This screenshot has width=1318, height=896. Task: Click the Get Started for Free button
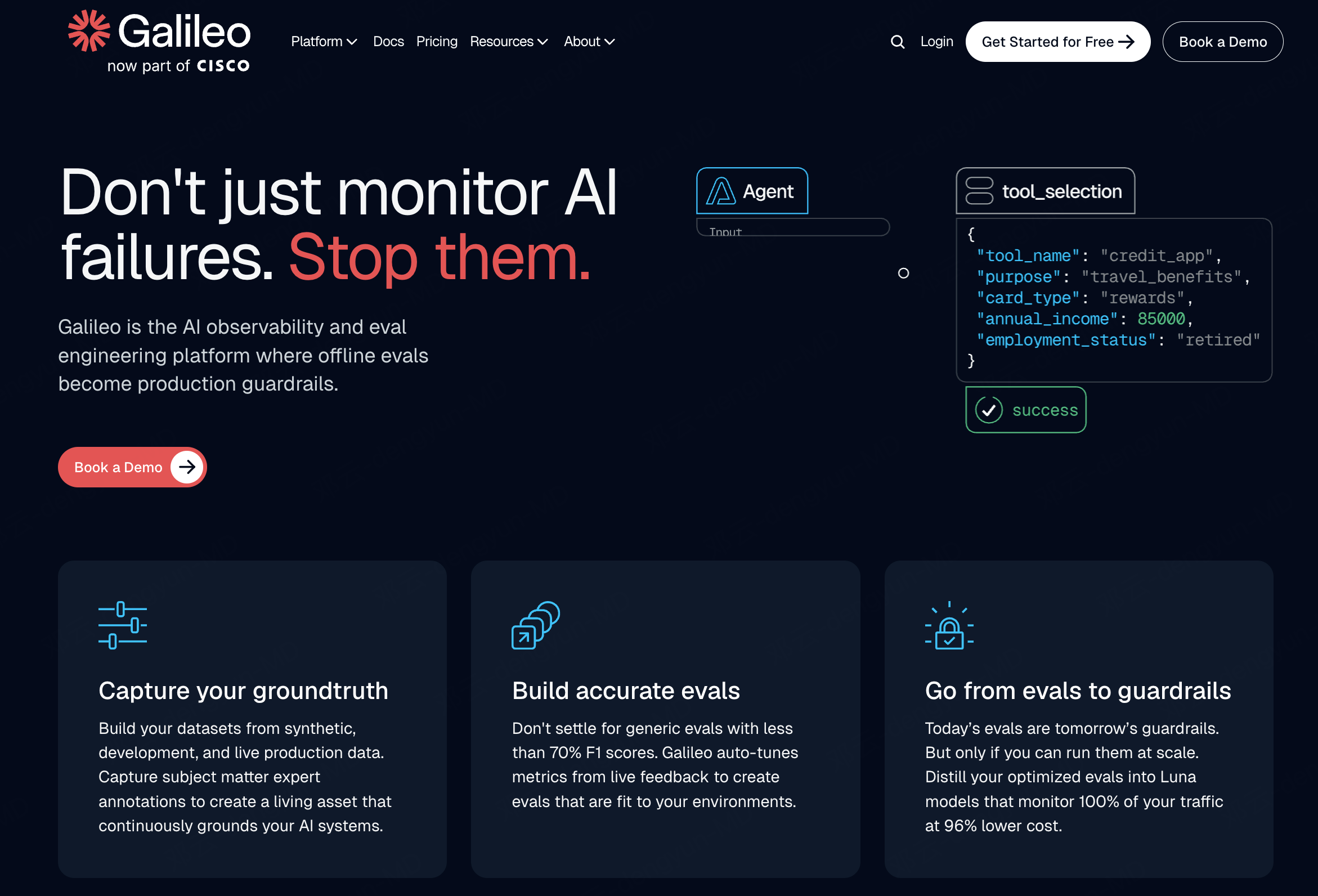pos(1057,42)
